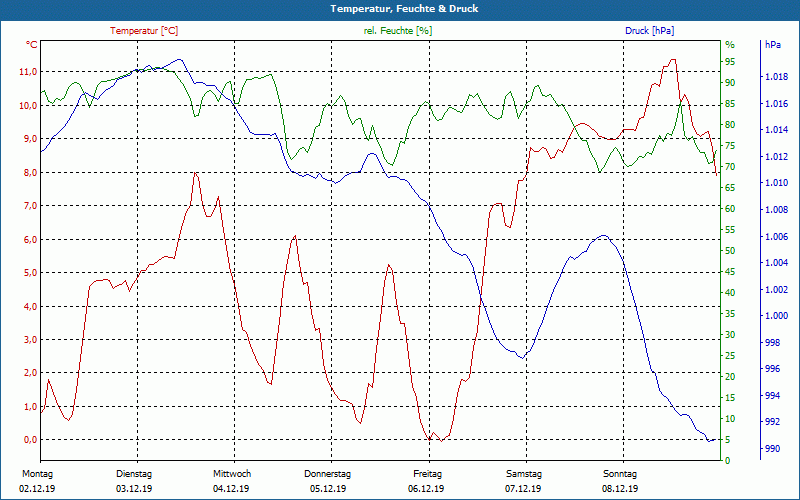Screen dimensions: 800x500
Task: Click the date '06.12.19'
Action: tap(426, 489)
